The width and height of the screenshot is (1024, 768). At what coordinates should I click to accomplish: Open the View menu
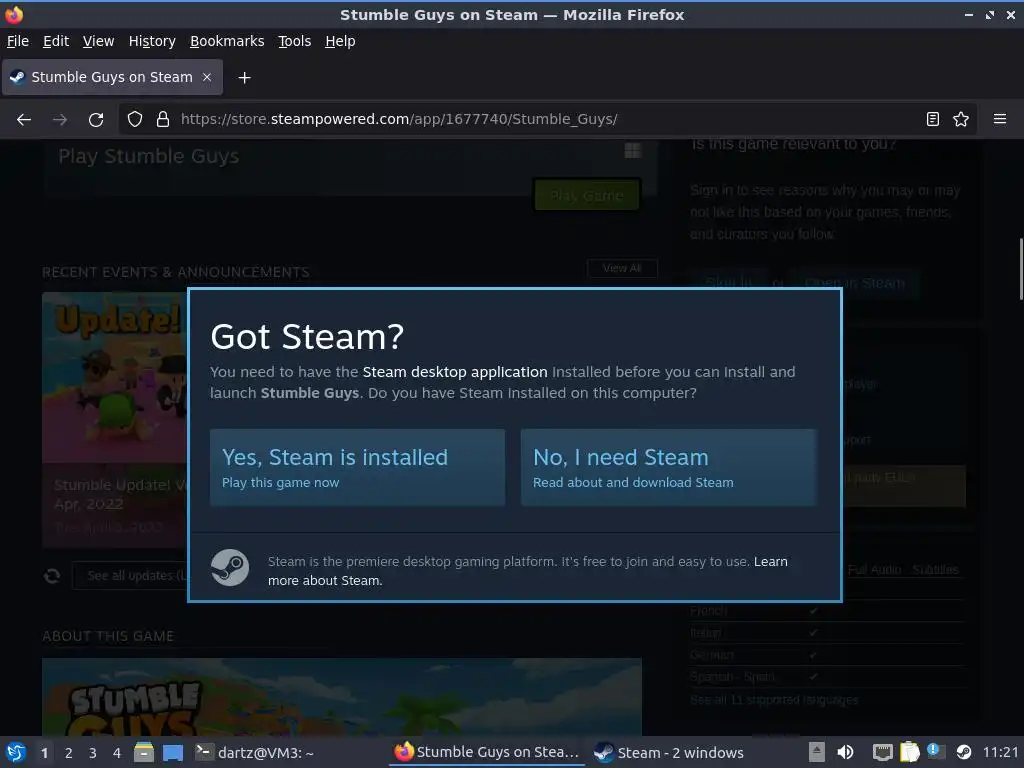click(x=99, y=41)
